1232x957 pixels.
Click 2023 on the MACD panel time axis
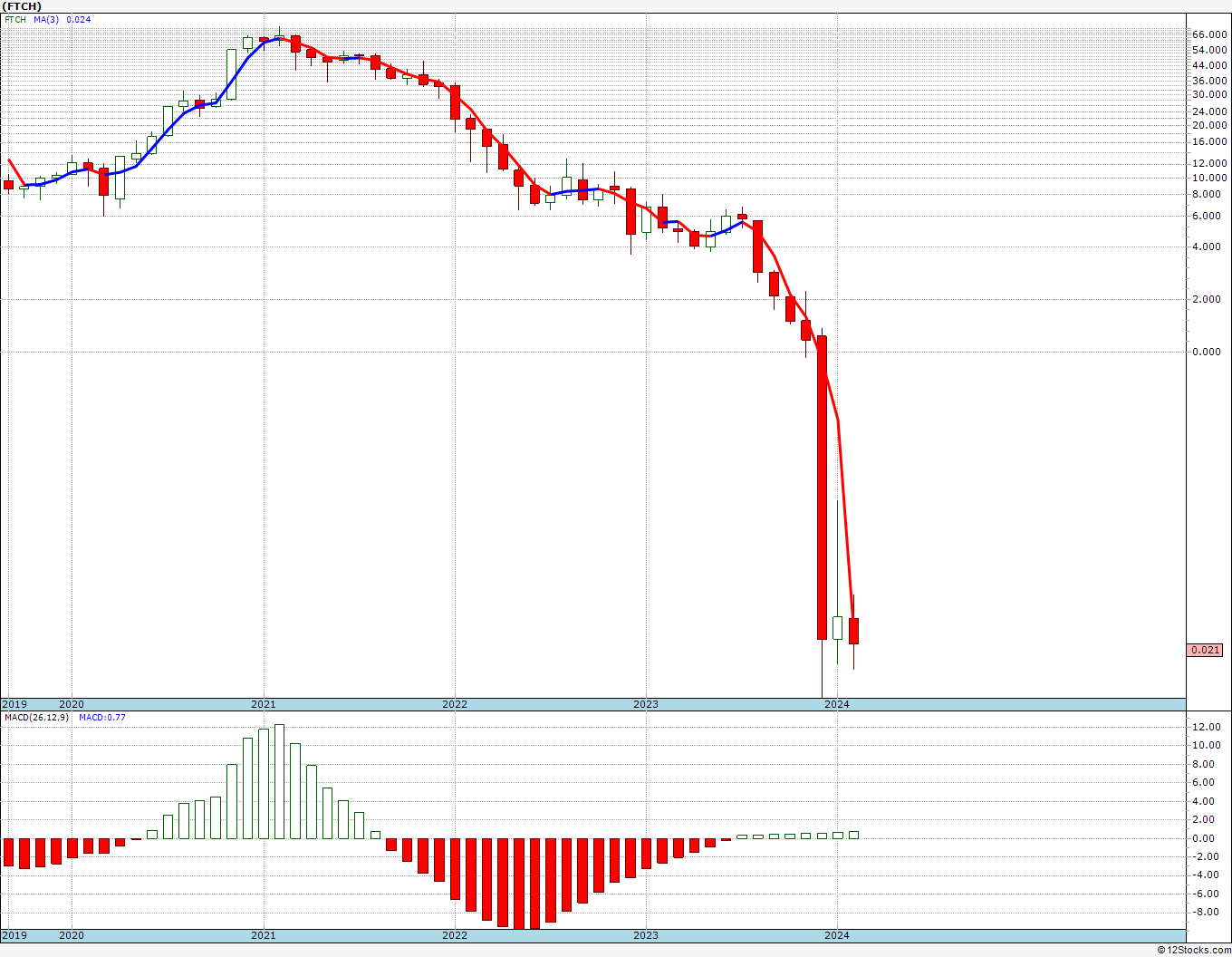click(x=646, y=935)
